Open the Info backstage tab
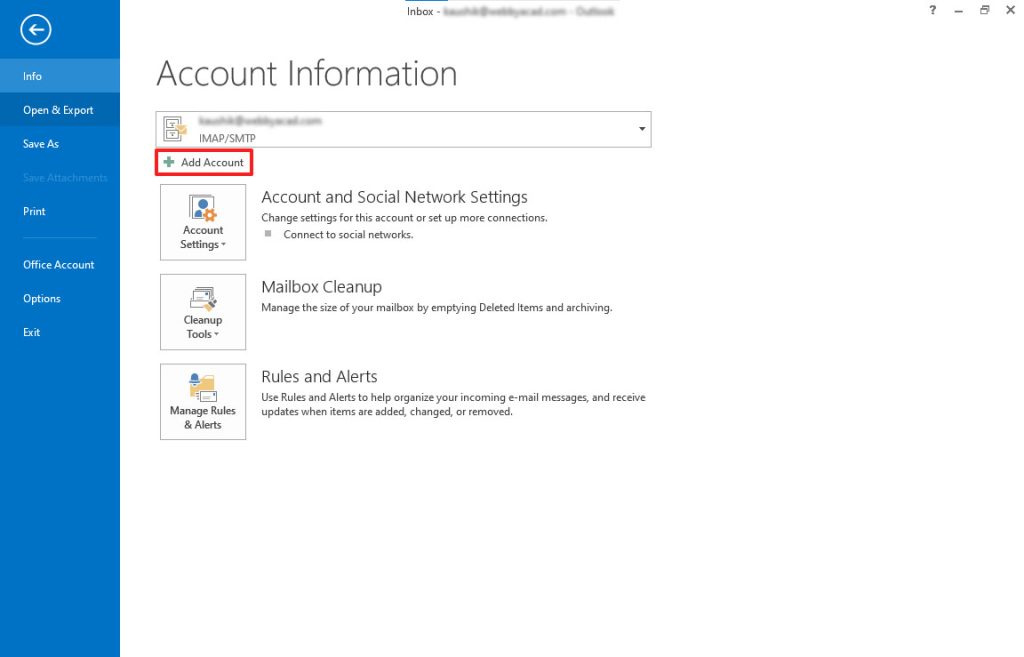 [x=59, y=76]
